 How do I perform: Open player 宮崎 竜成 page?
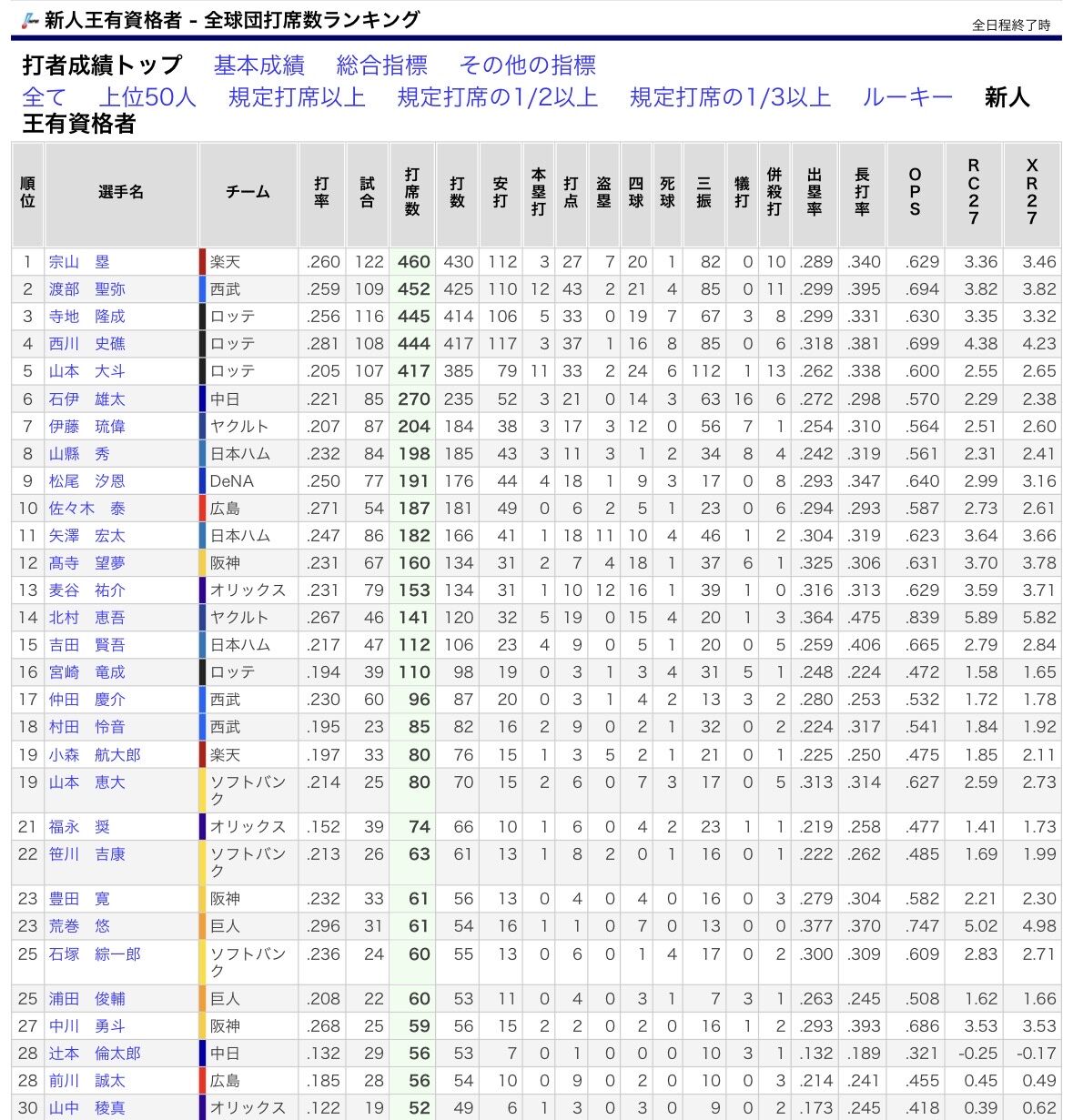coord(87,672)
